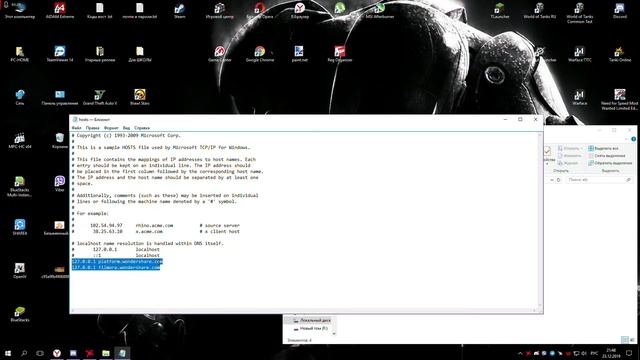Select the ShareX desktop icon
The image size is (640, 360).
[x=20, y=227]
